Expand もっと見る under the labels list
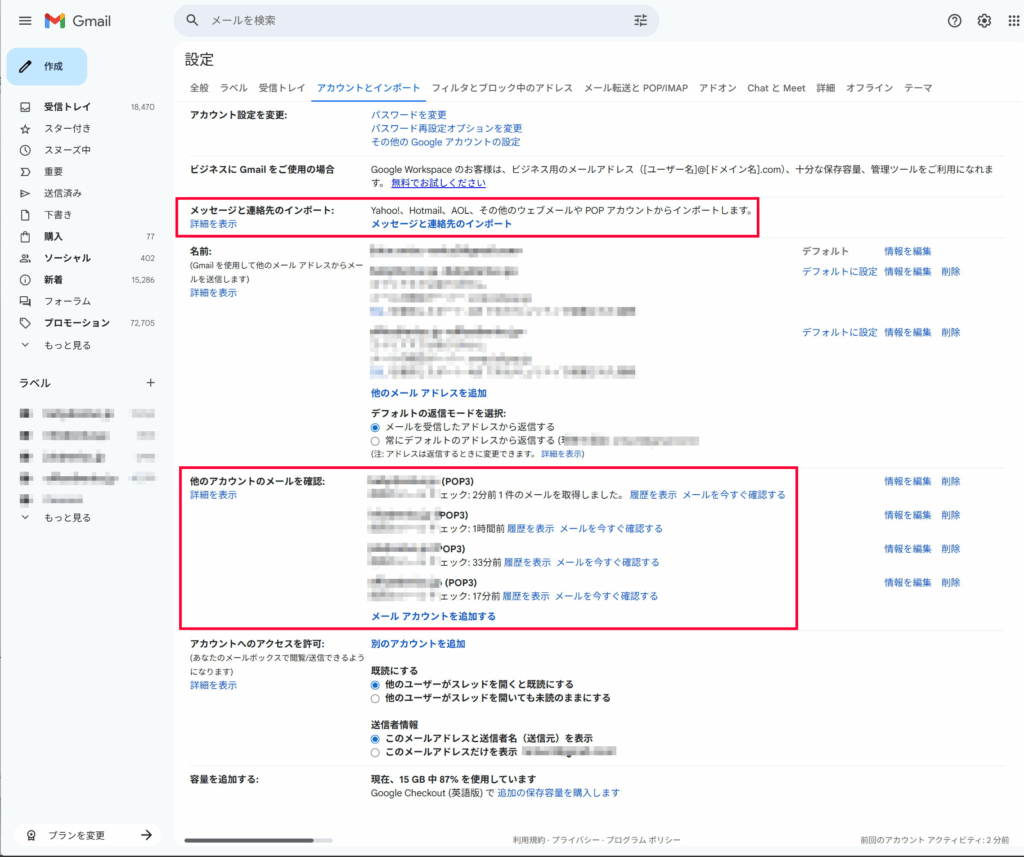The width and height of the screenshot is (1024, 857). 66,518
